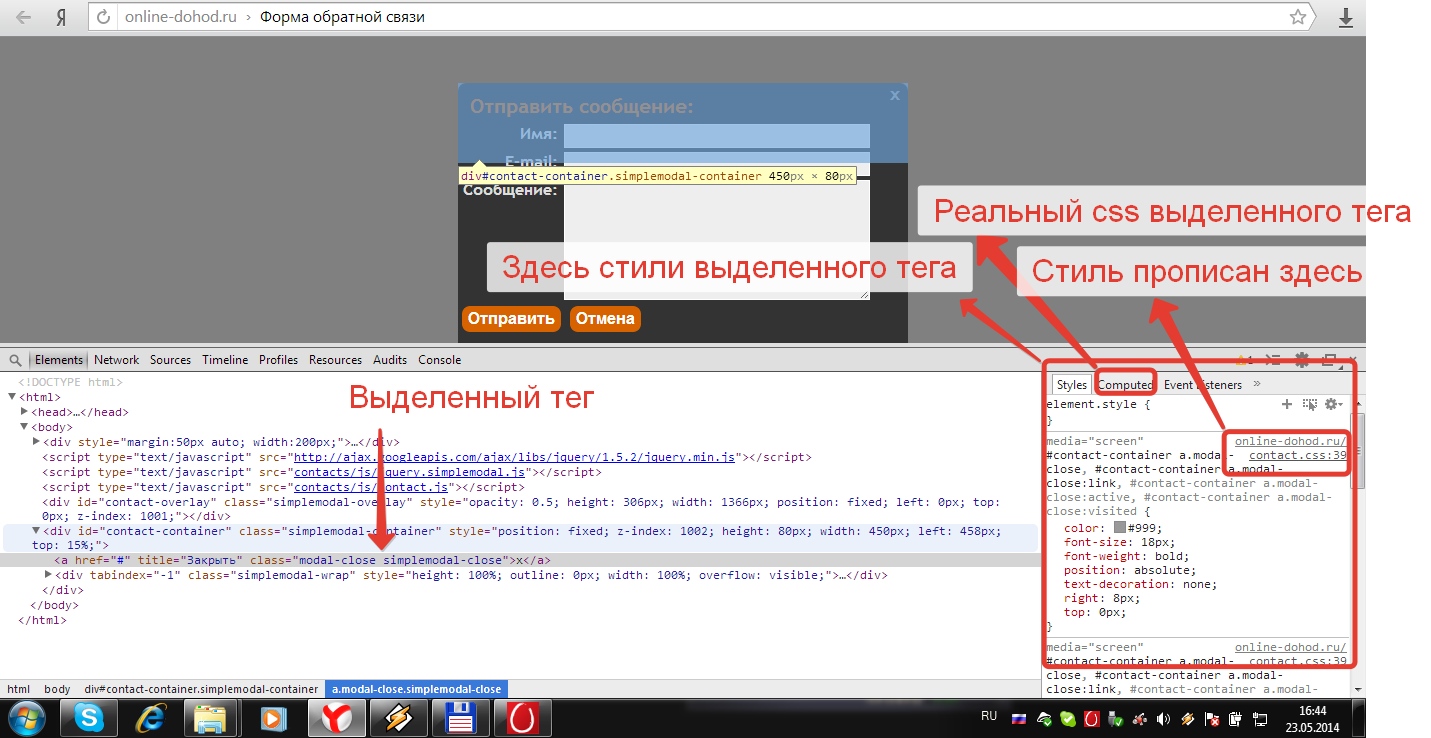
Task: Expand the simplemodal-wrap div
Action: 49,575
